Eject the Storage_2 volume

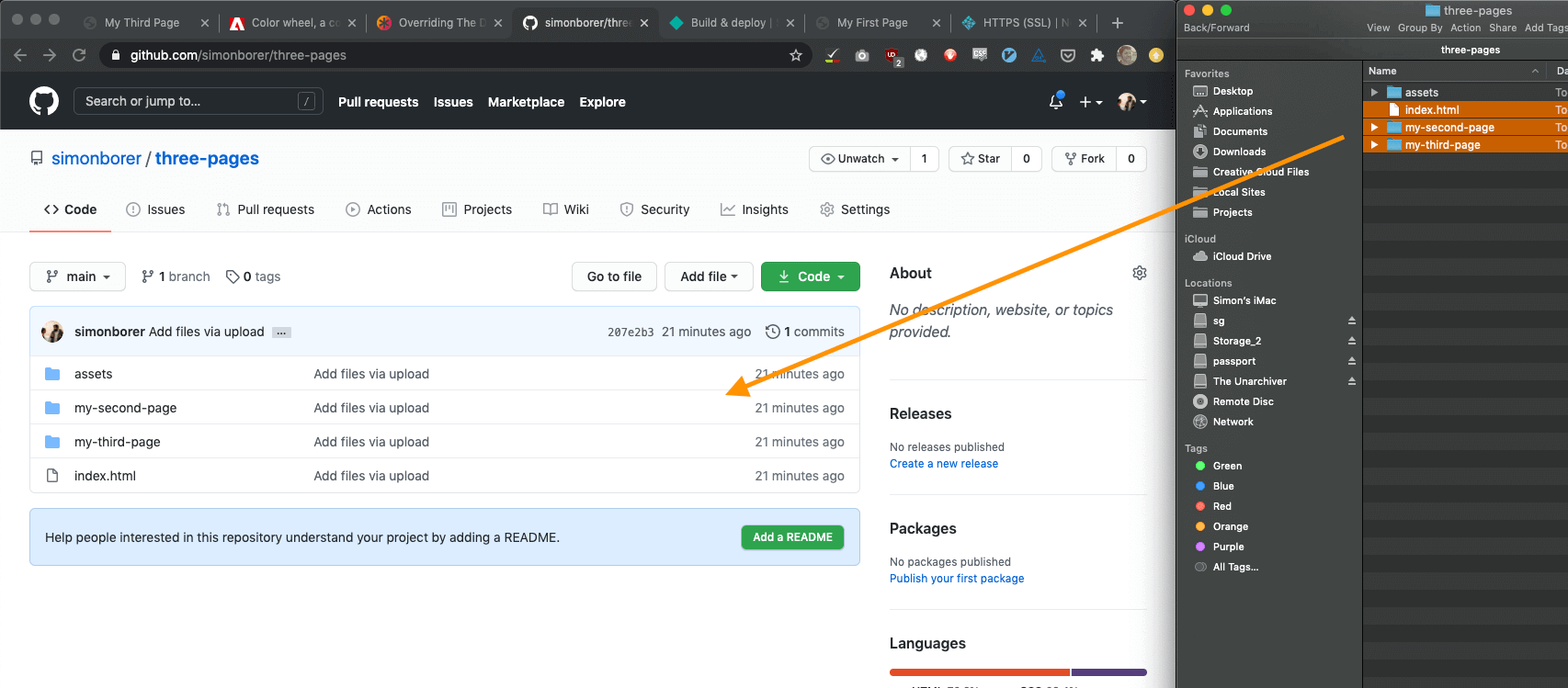coord(1352,341)
